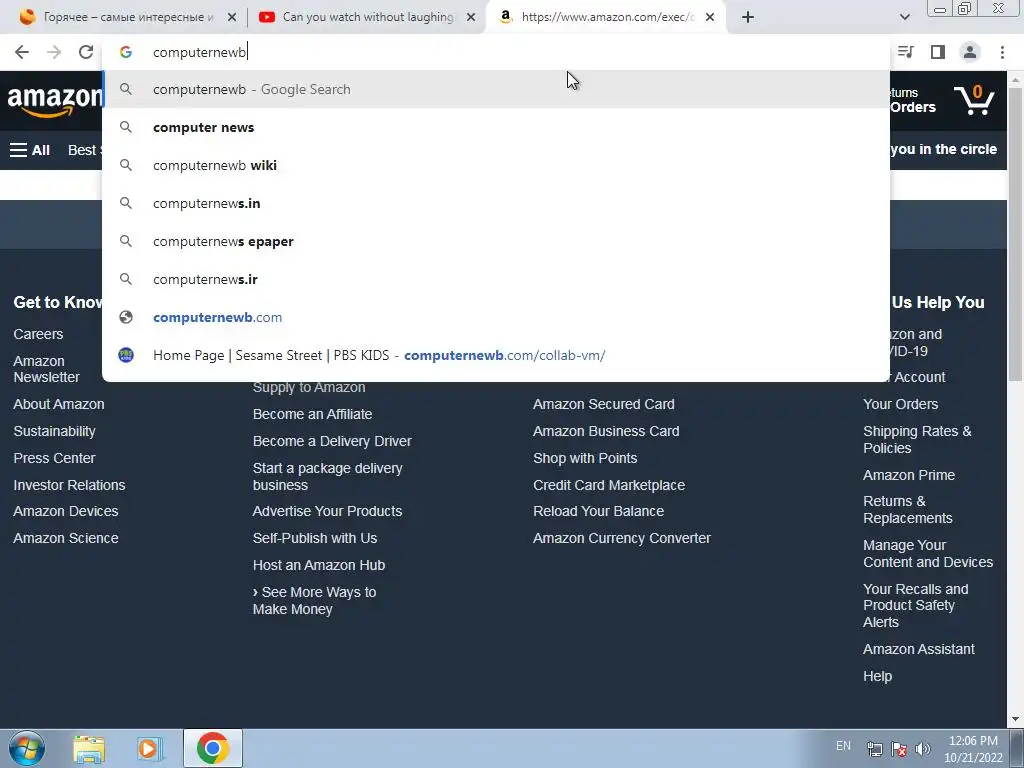The width and height of the screenshot is (1024, 768).
Task: Click the browser Back arrow
Action: click(x=22, y=52)
